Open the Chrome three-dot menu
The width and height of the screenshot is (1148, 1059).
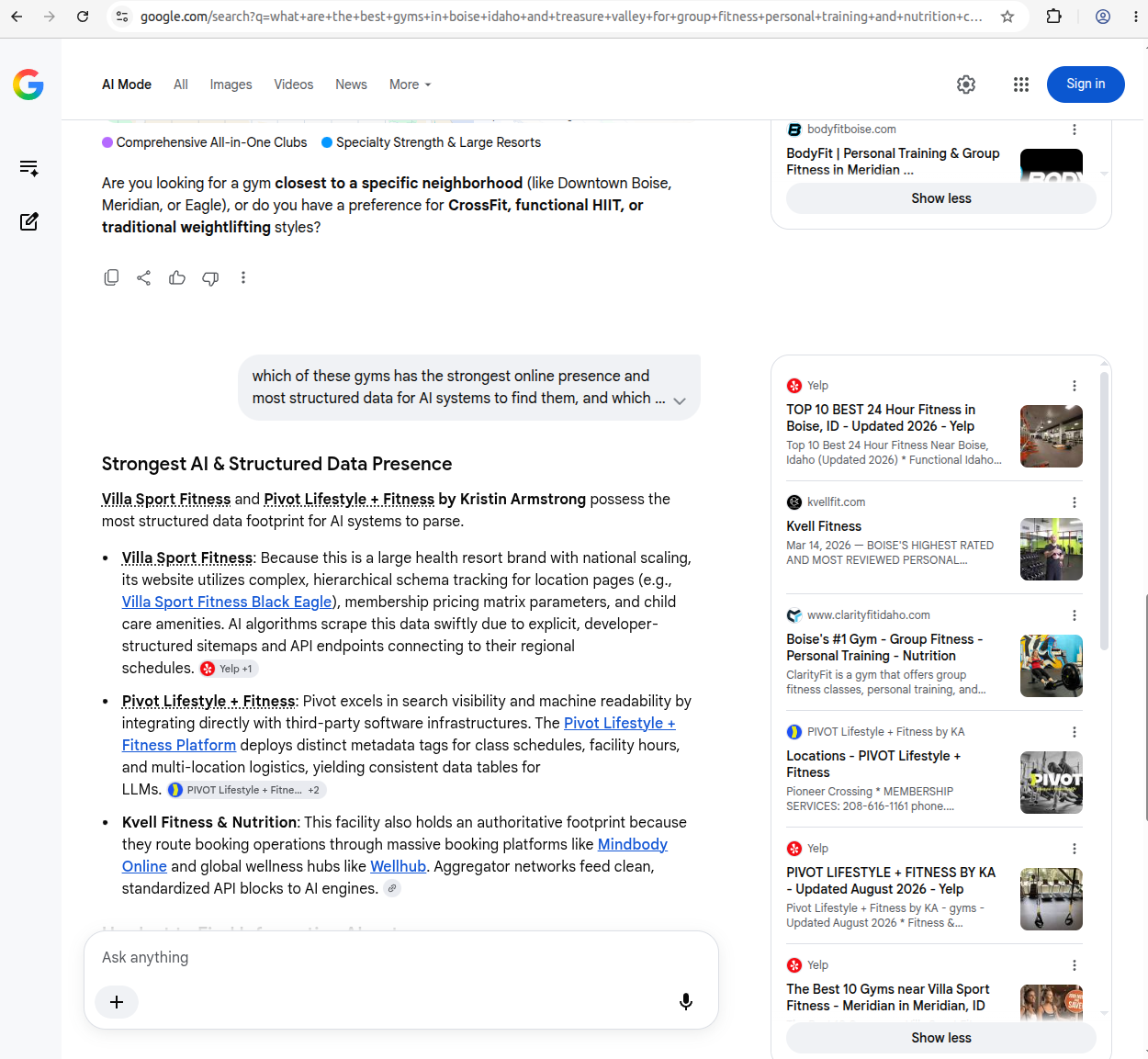[x=1136, y=17]
